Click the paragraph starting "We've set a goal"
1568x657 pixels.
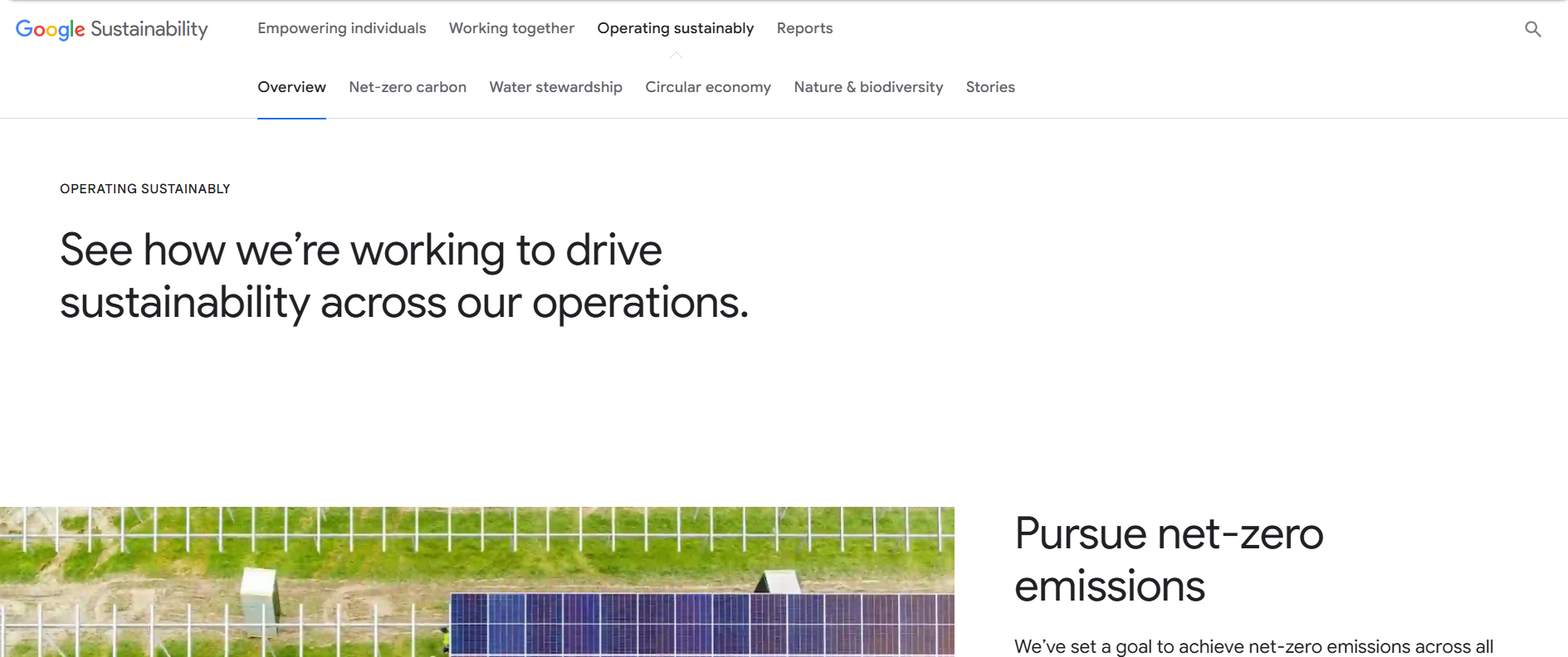tap(1253, 646)
